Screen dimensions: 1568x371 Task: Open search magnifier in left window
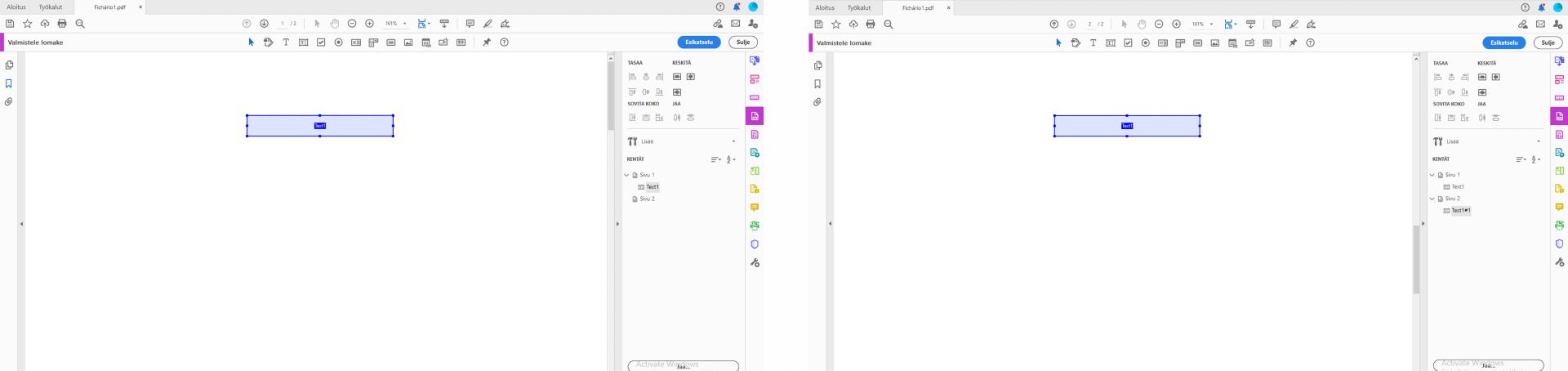(x=80, y=24)
